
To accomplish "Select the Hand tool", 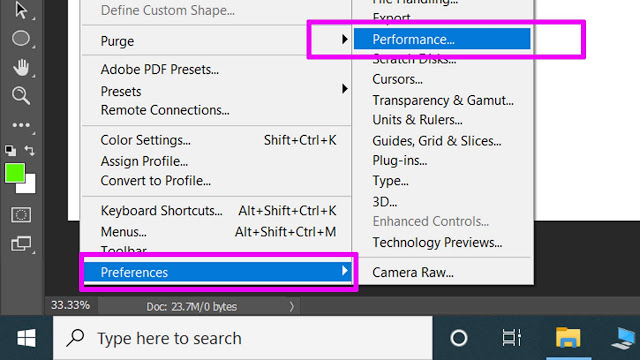I will click(21, 67).
